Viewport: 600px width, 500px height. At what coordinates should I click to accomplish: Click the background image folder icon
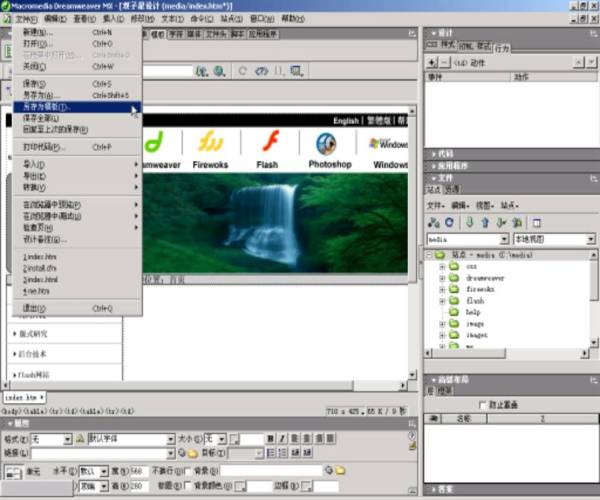pos(340,470)
